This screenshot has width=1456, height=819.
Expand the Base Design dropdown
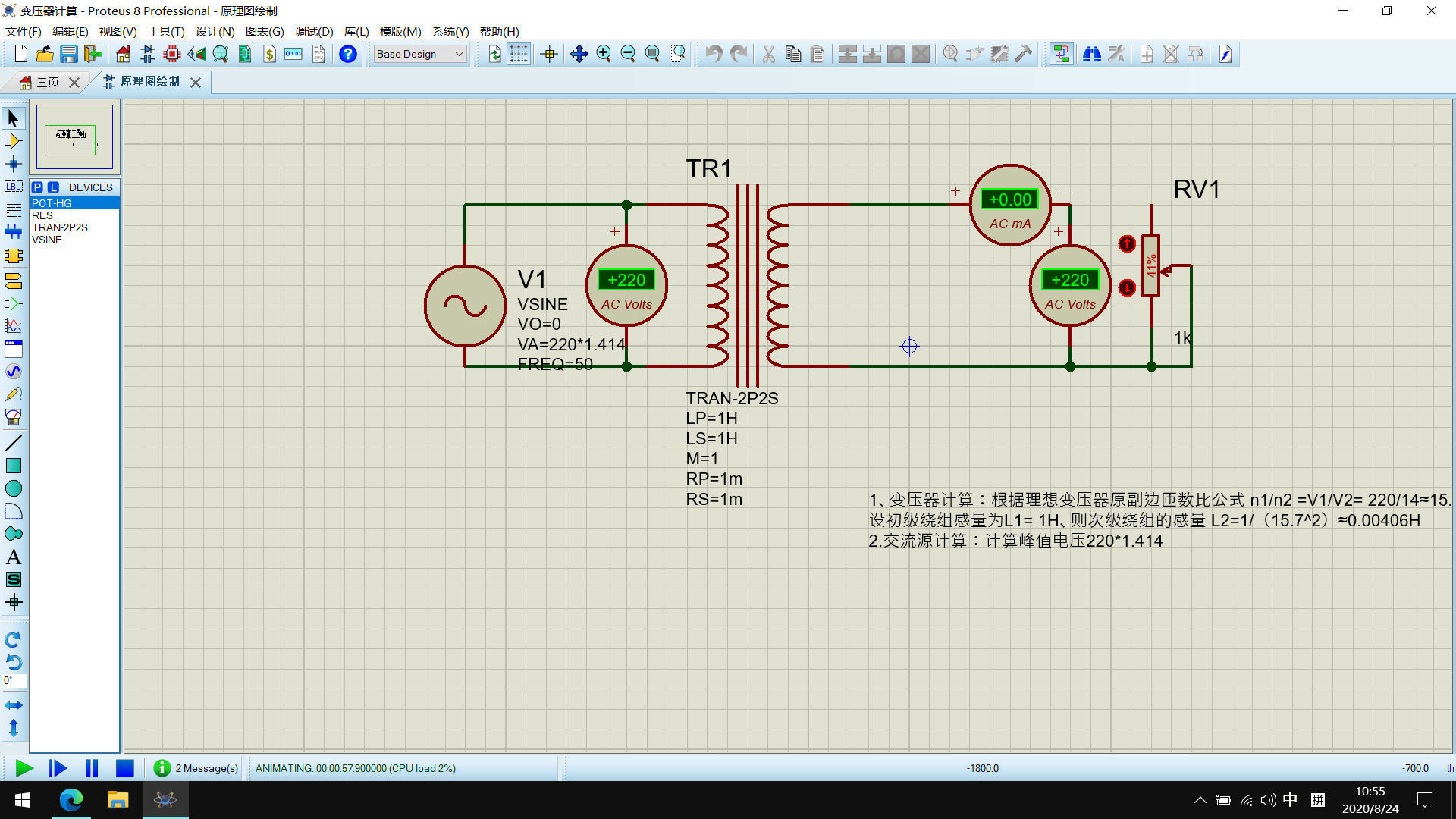pyautogui.click(x=459, y=54)
